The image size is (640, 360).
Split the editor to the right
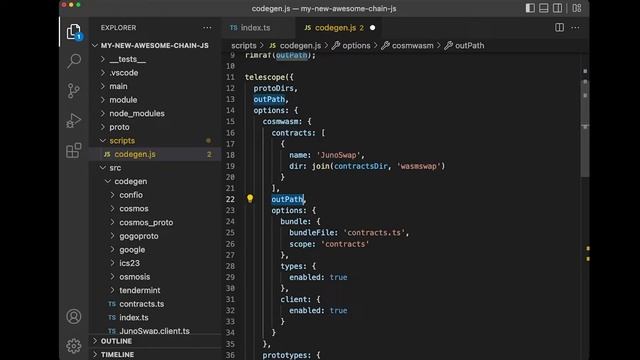(x=559, y=27)
